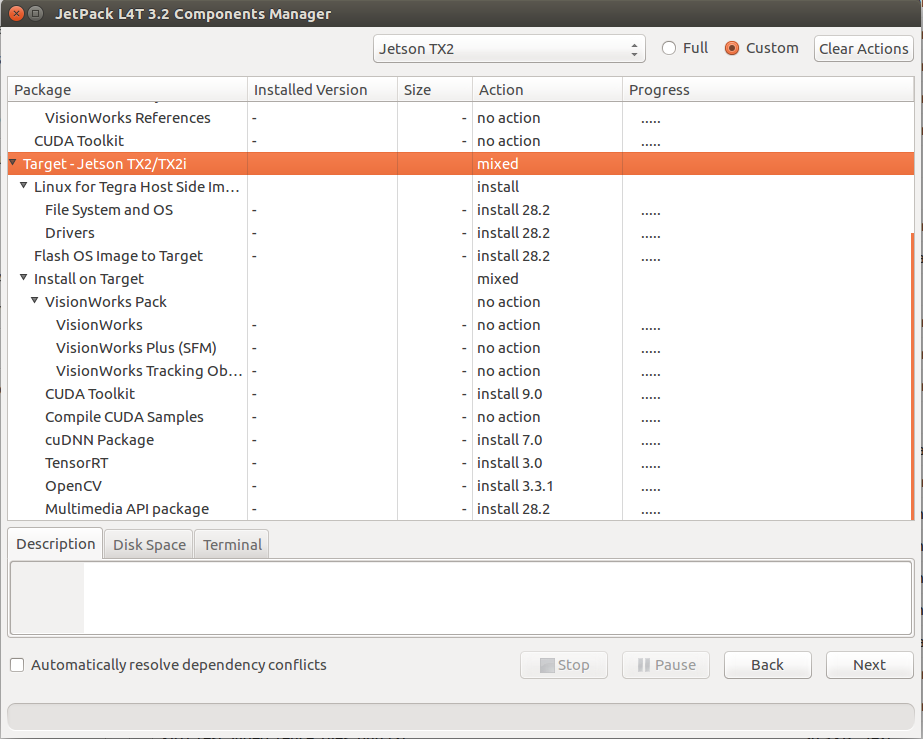Click the Clear Actions button
Screen dimensions: 923x739
click(x=864, y=49)
